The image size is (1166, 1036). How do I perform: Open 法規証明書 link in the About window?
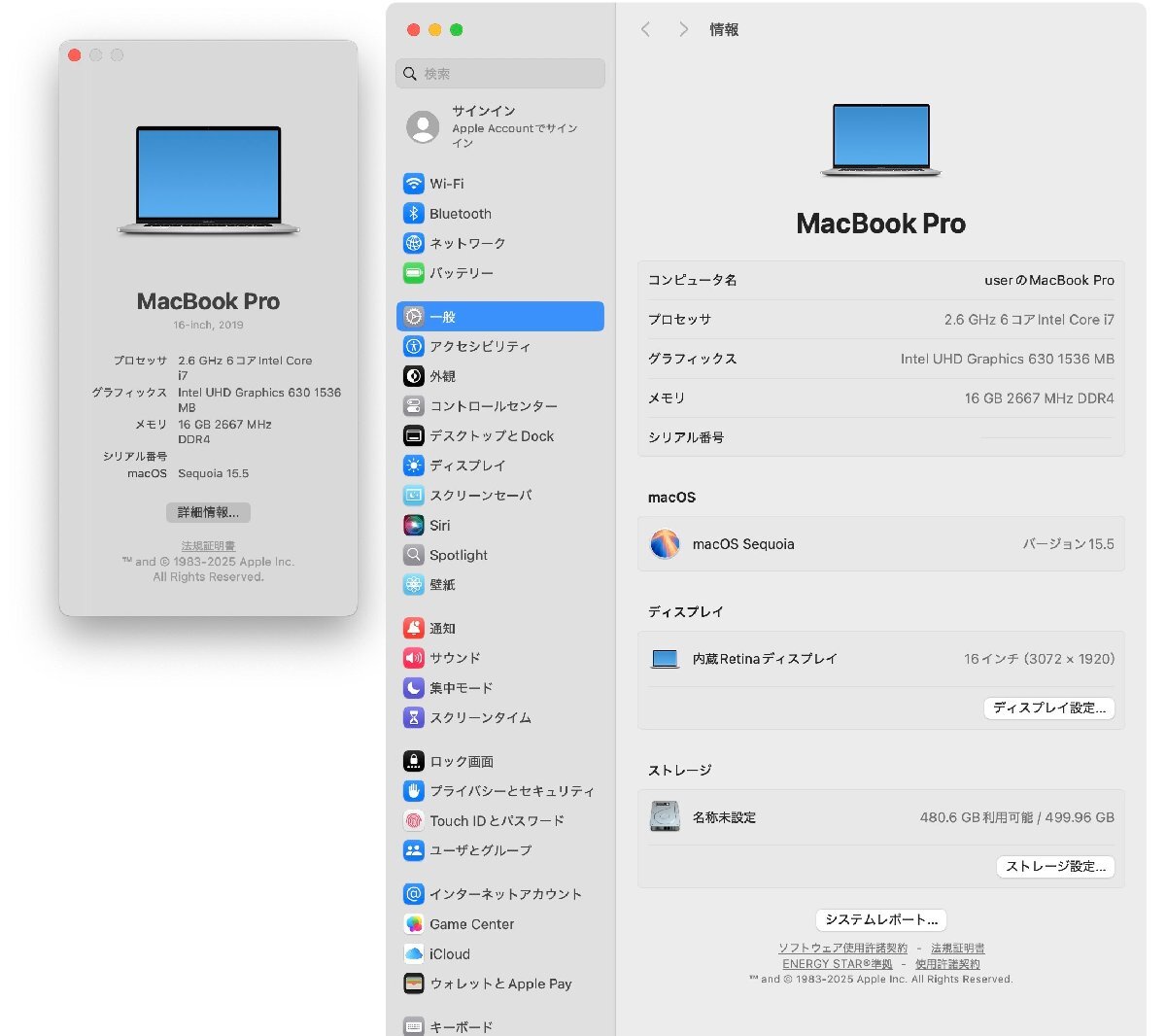(208, 546)
